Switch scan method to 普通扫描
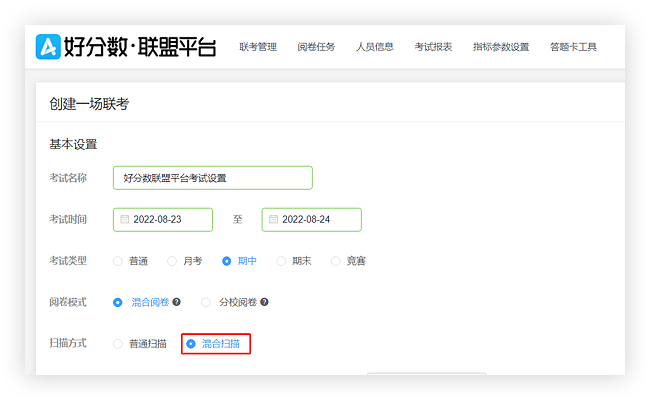The height and width of the screenshot is (400, 650). [x=118, y=344]
